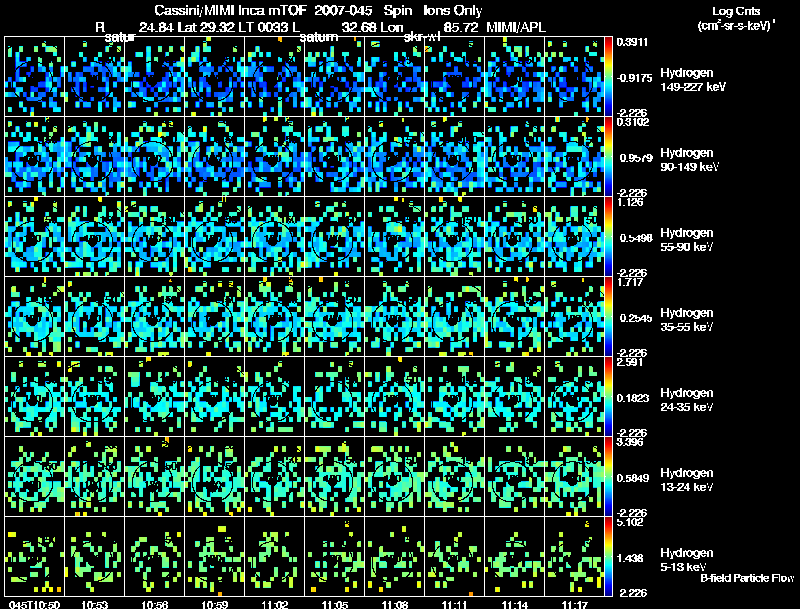Click the Hydrogen 5-13 keV panel at 10:59
Viewport: 800px width, 609px height.
(214, 556)
